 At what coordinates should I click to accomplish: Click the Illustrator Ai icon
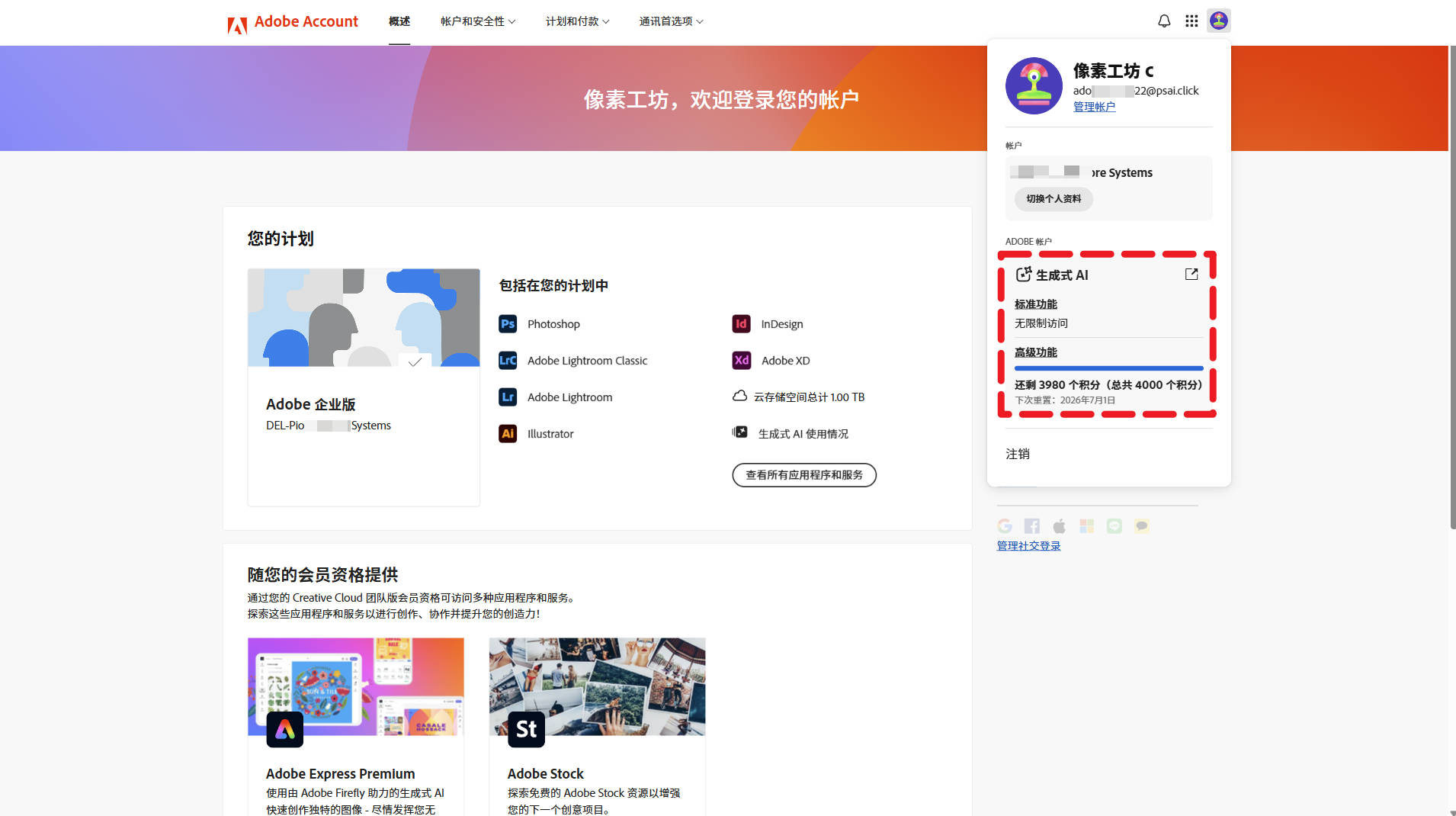click(508, 433)
